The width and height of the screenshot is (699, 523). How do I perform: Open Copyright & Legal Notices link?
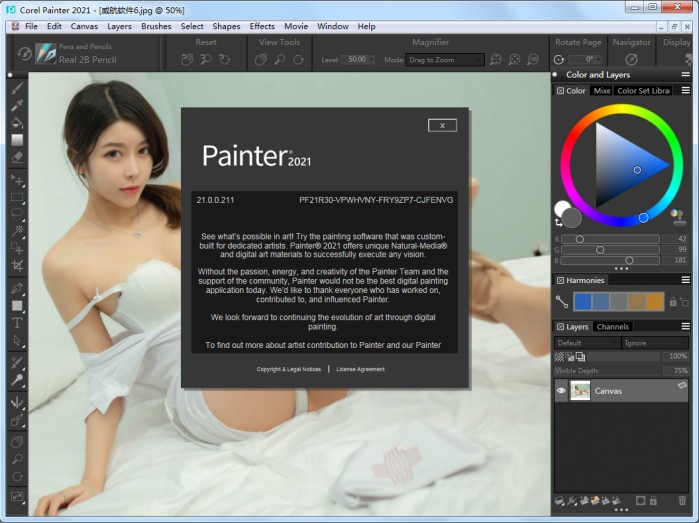(288, 369)
